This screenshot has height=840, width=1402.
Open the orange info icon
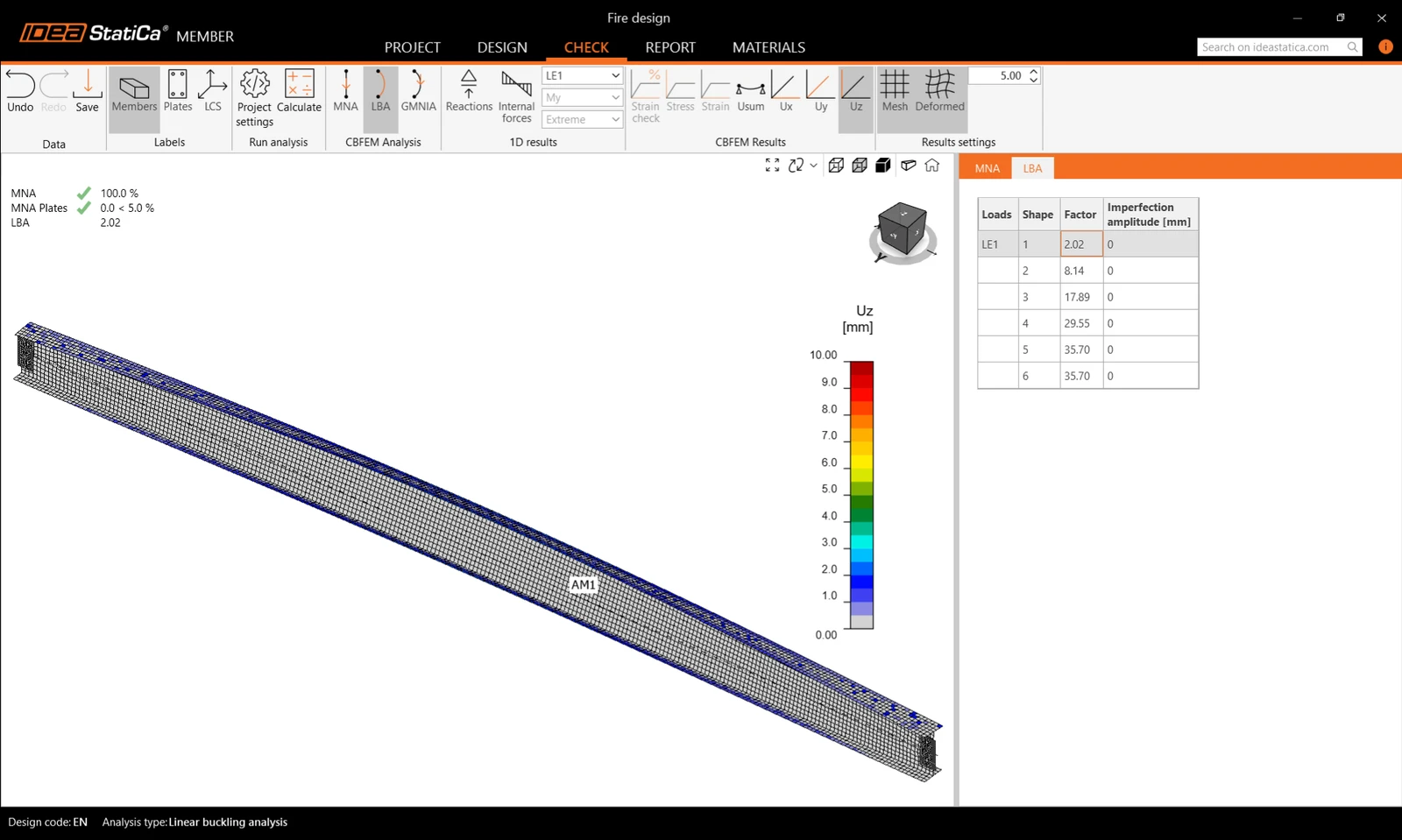[x=1385, y=47]
